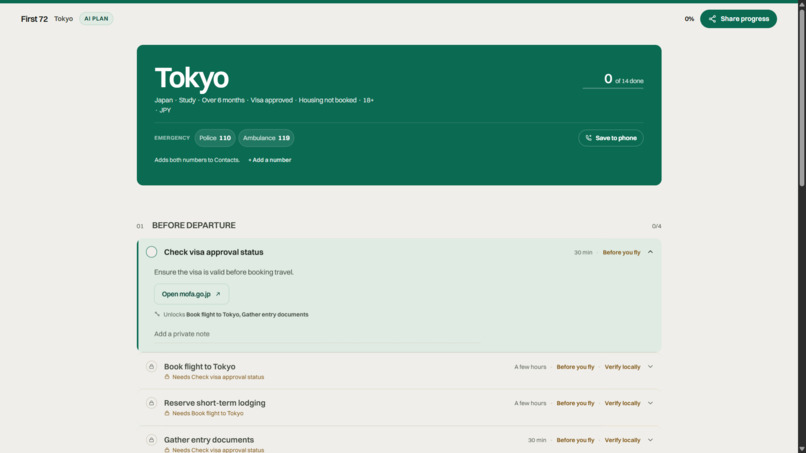Click lock icon beside Needs Book flight to Tokyo
This screenshot has height=453, width=806.
coord(167,413)
